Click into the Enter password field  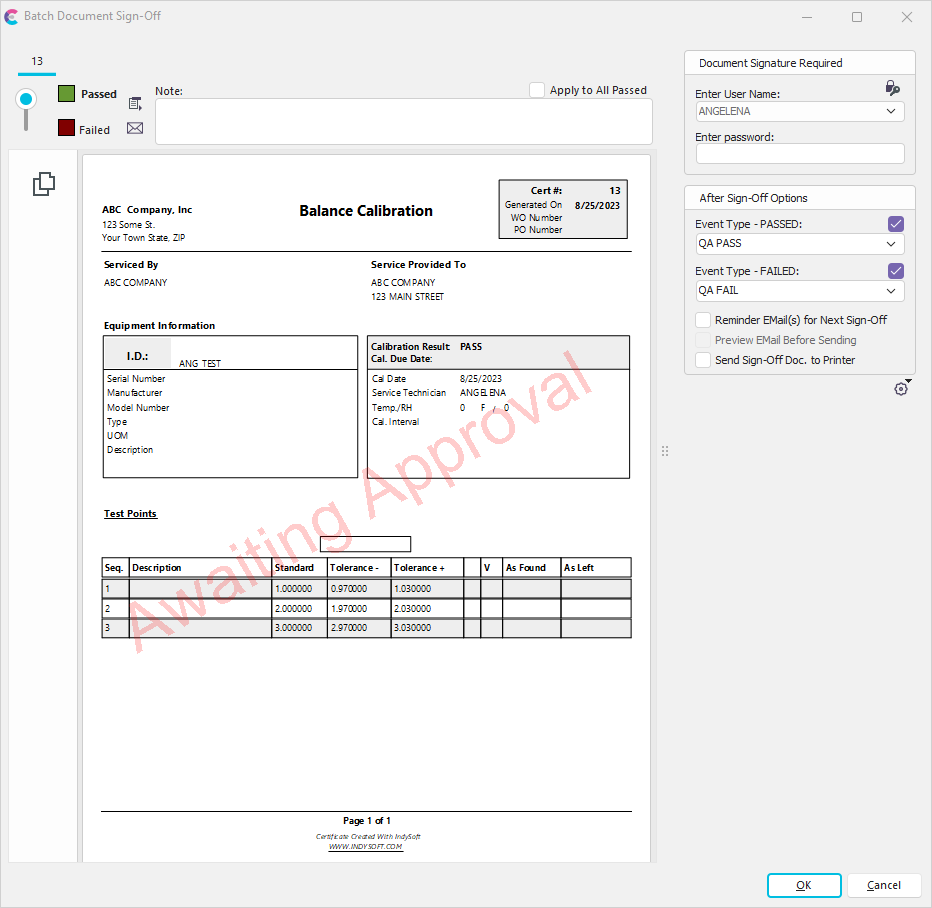799,154
